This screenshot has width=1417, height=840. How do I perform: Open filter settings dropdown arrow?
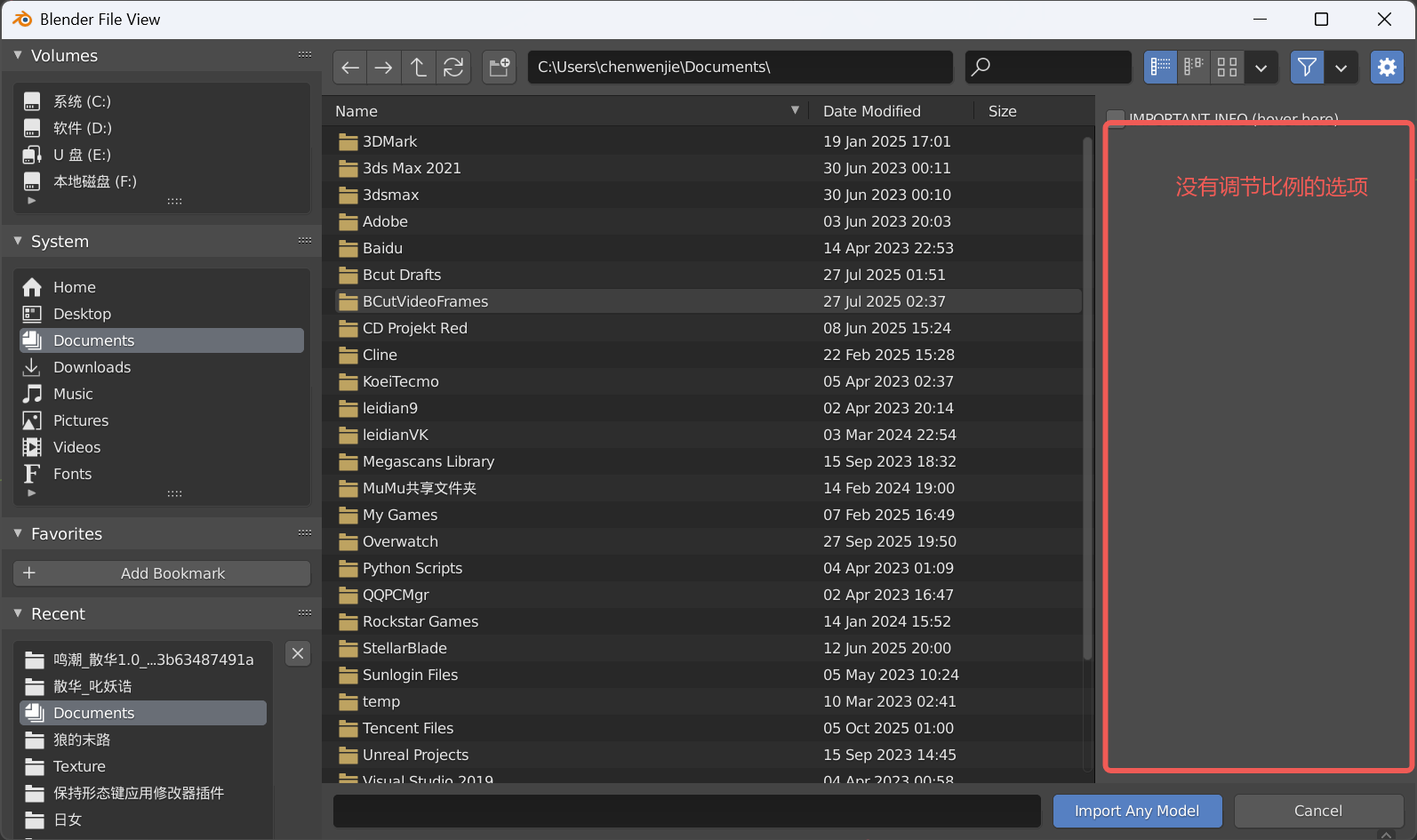pos(1341,68)
